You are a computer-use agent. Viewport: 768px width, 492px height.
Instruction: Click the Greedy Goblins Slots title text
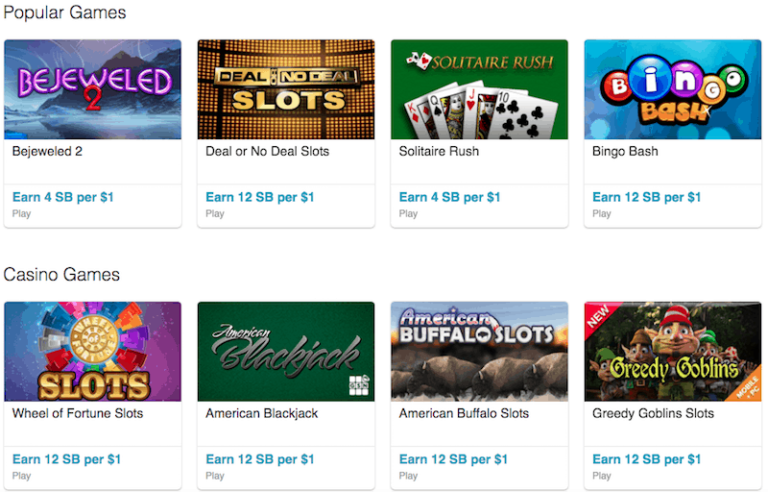[653, 414]
